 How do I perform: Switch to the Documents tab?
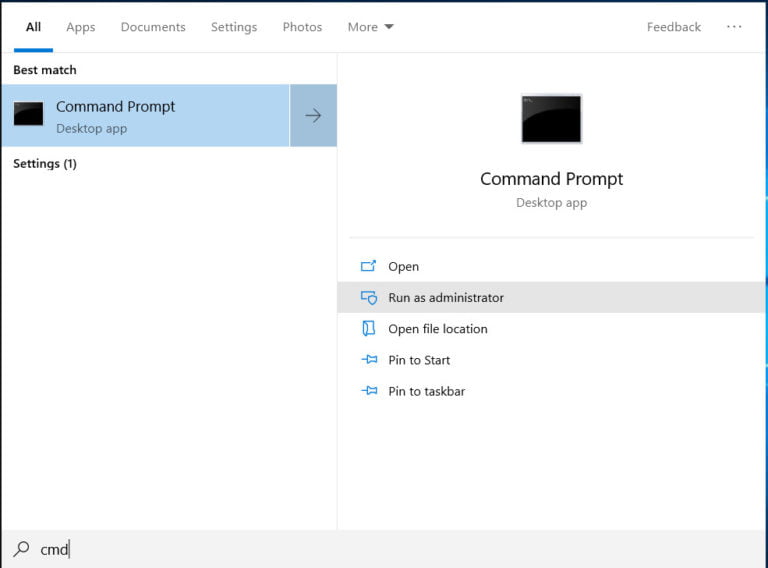pyautogui.click(x=153, y=27)
